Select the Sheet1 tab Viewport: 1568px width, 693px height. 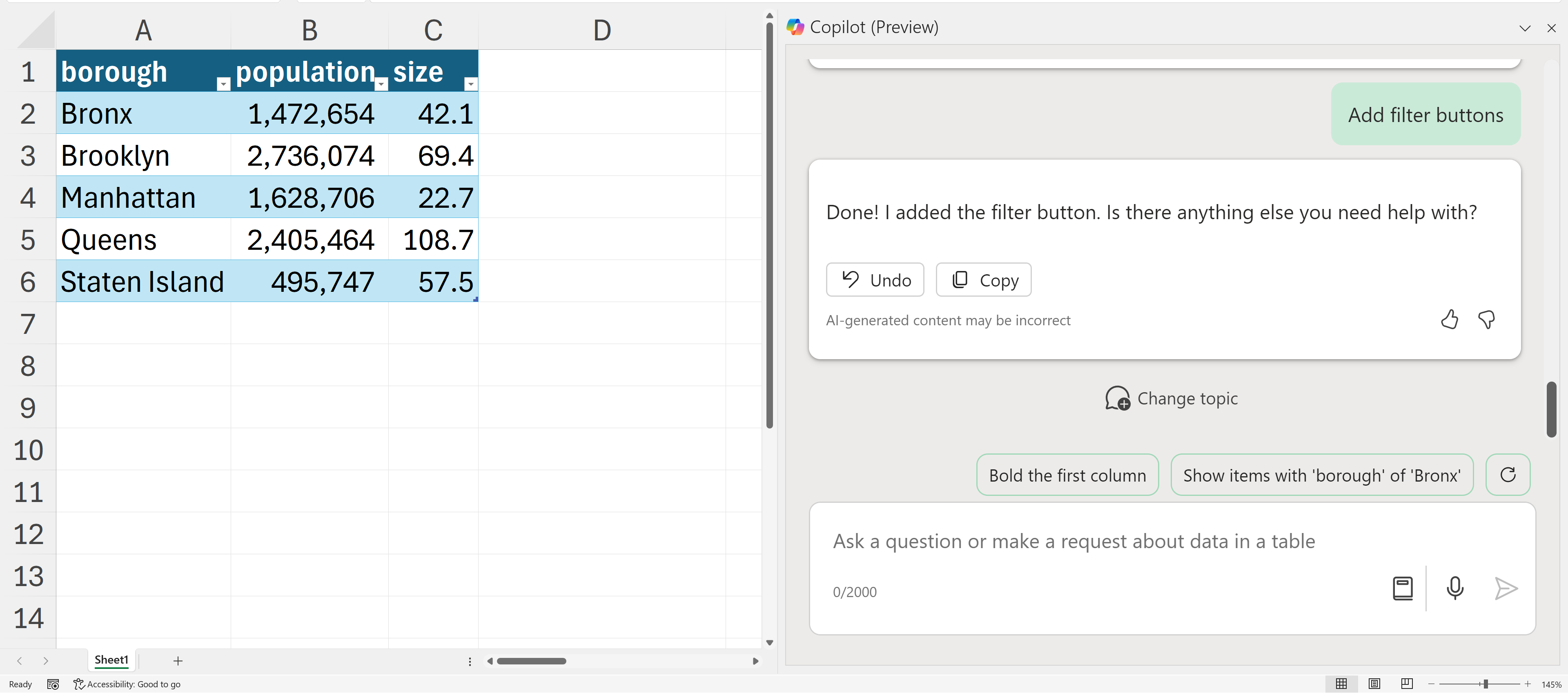pos(111,660)
